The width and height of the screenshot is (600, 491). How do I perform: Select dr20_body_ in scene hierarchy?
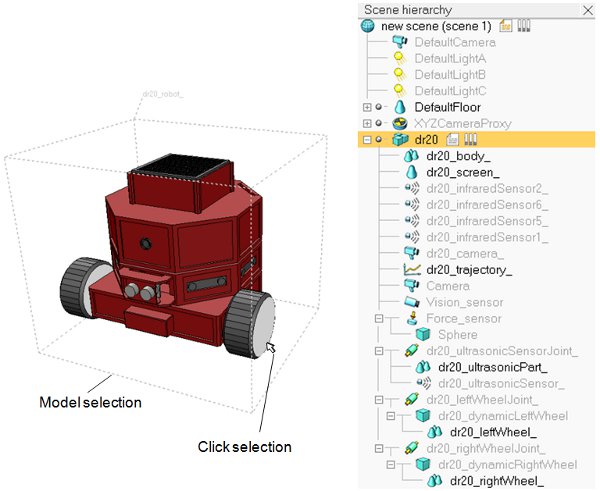pyautogui.click(x=458, y=156)
